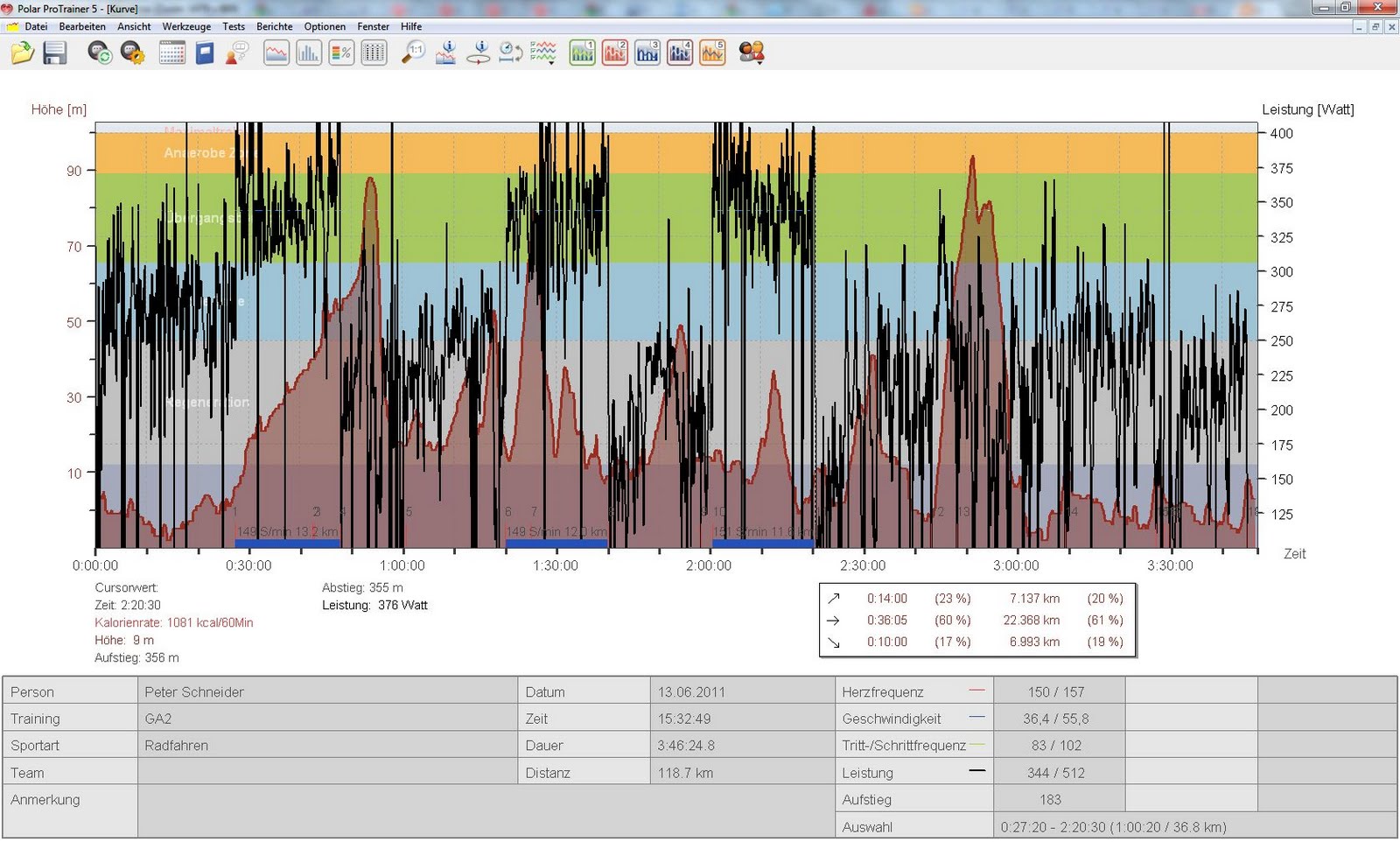Open the blue diary book icon
Image resolution: width=1400 pixels, height=842 pixels.
click(x=205, y=53)
